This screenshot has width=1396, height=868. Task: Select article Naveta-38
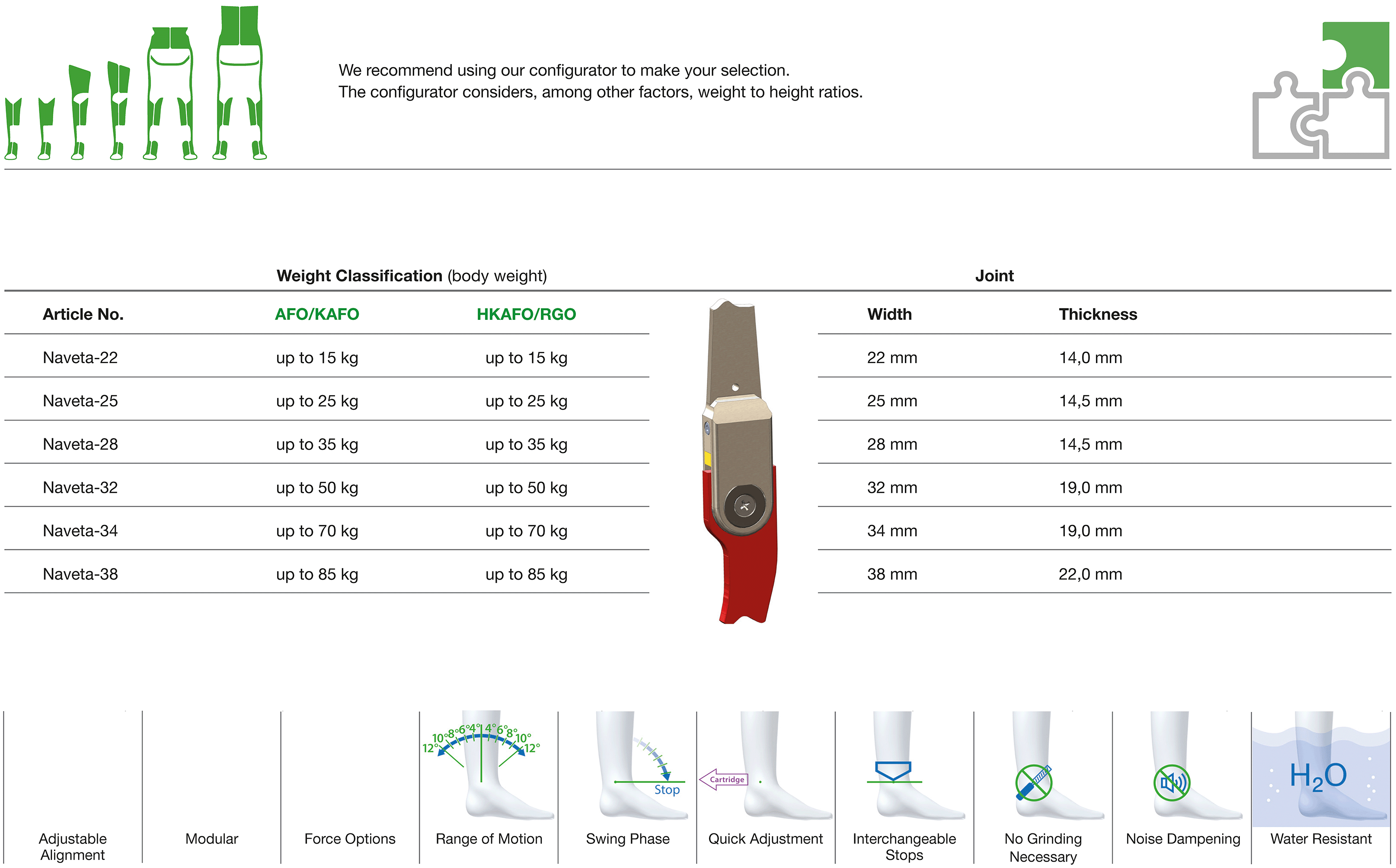80,574
